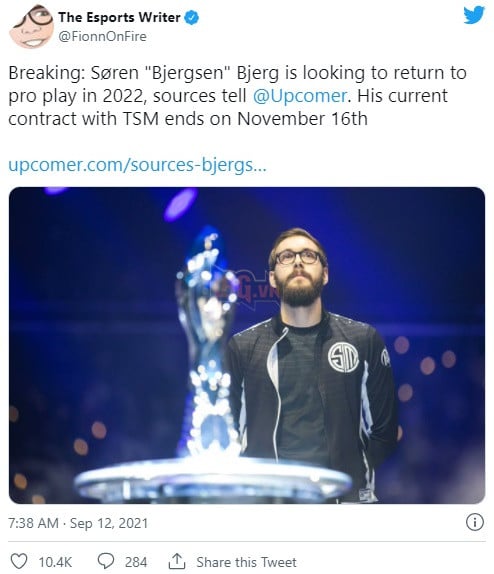Image resolution: width=494 pixels, height=574 pixels.
Task: Follow the upcomer.com/sources-bjergs link
Action: point(137,165)
